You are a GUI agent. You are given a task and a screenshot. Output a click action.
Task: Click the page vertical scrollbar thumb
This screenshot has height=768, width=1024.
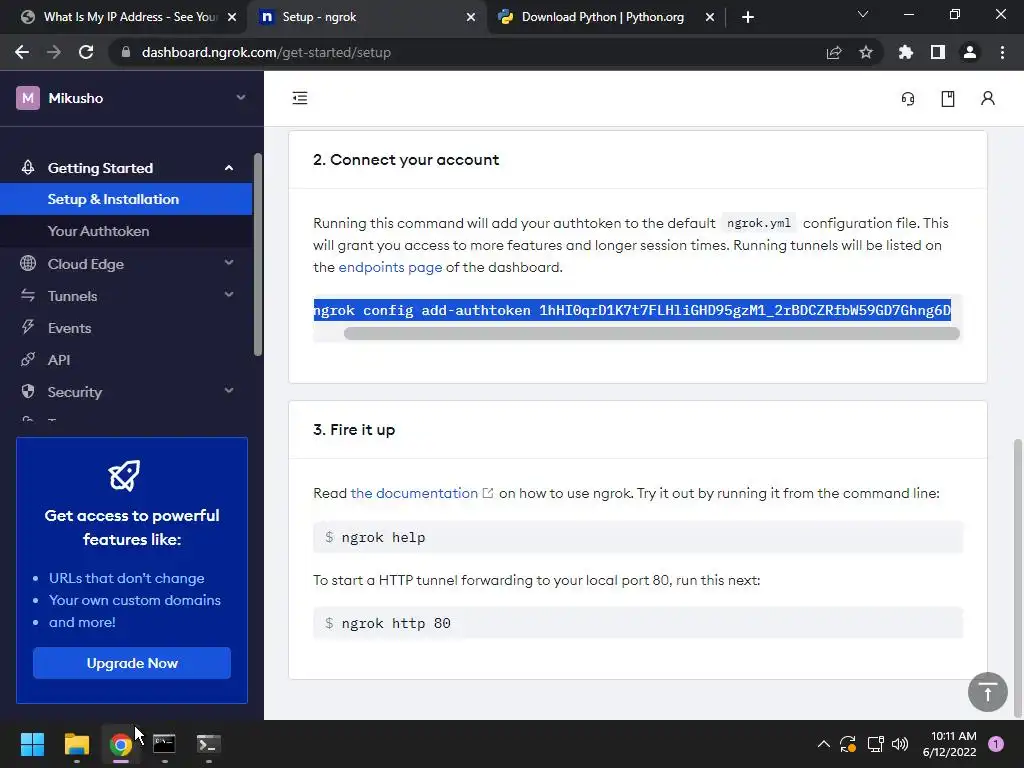pyautogui.click(x=1017, y=577)
